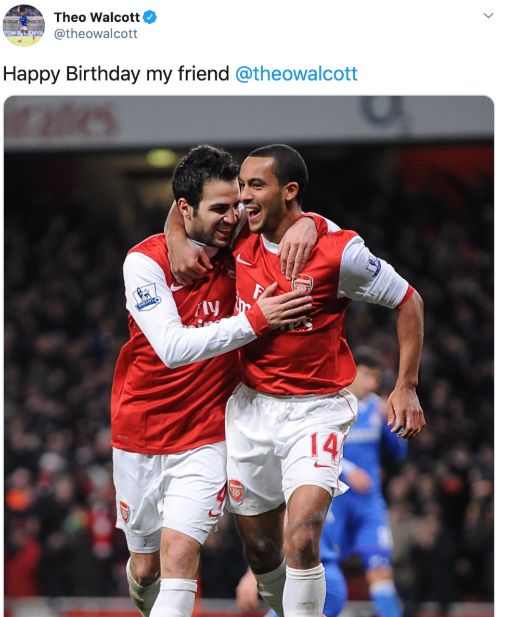Click the blurred red stadium sign in the photo

[61, 120]
